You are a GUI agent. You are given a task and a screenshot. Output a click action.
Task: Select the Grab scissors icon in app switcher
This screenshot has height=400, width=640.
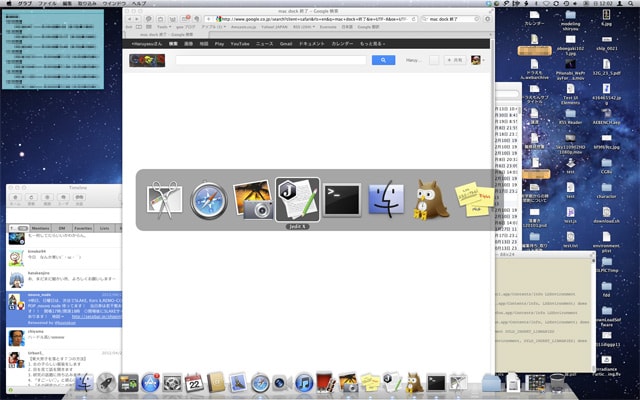pos(164,200)
